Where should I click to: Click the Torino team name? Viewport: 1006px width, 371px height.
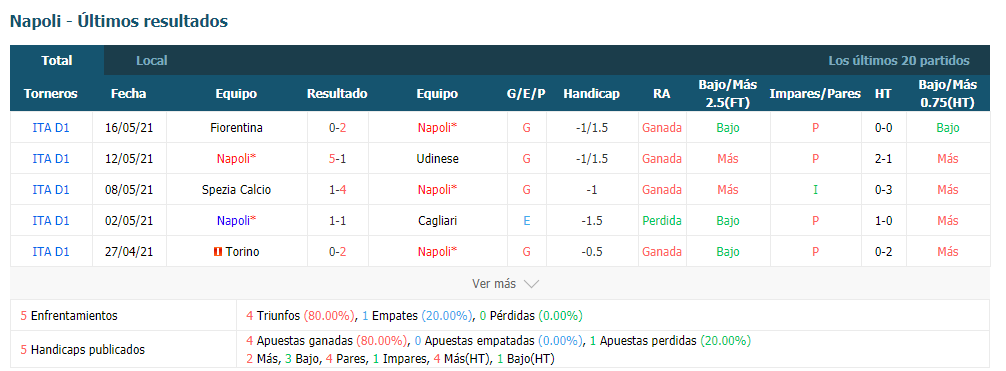(243, 252)
